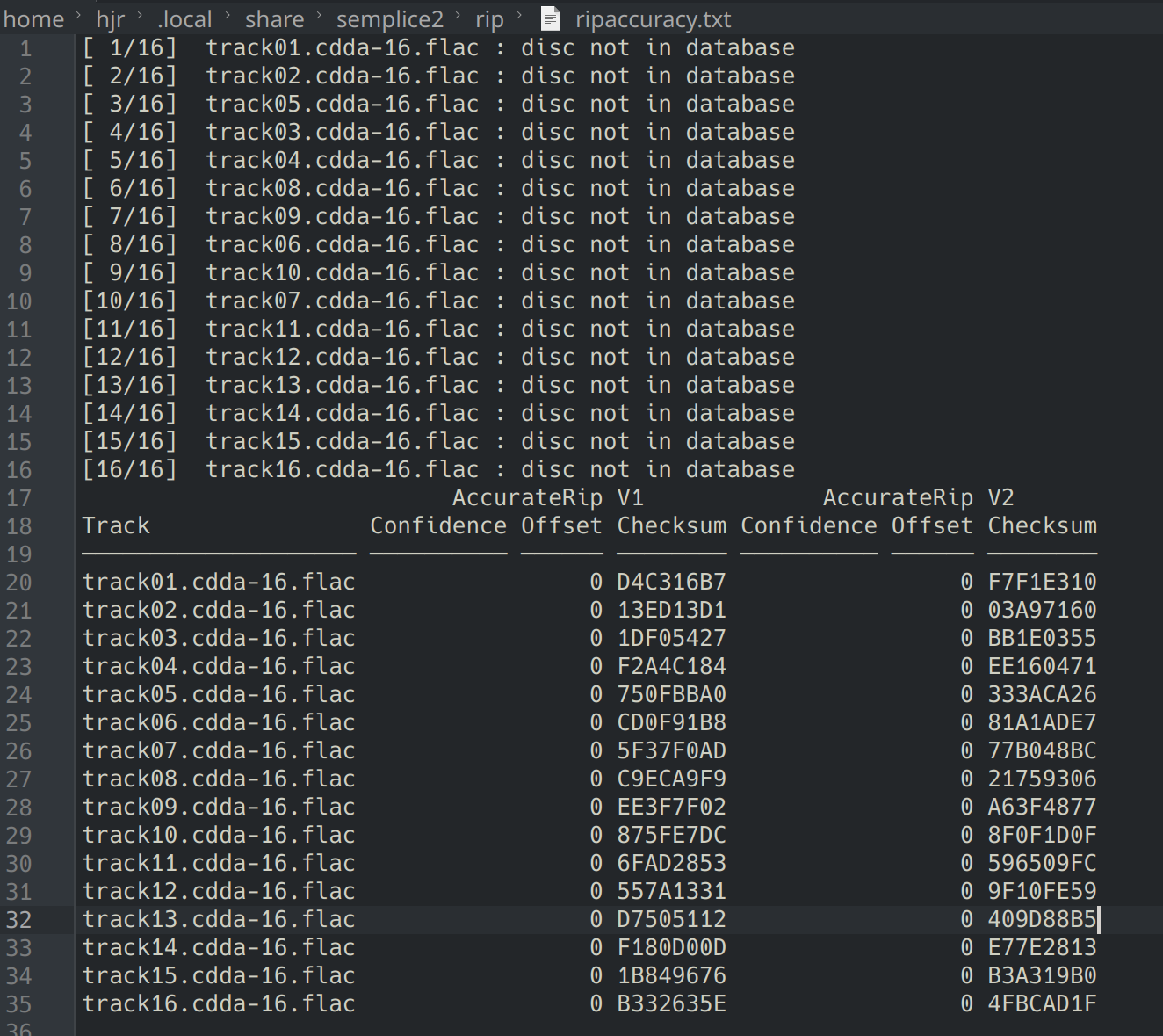Open semplice2 from the path bar

tap(389, 18)
